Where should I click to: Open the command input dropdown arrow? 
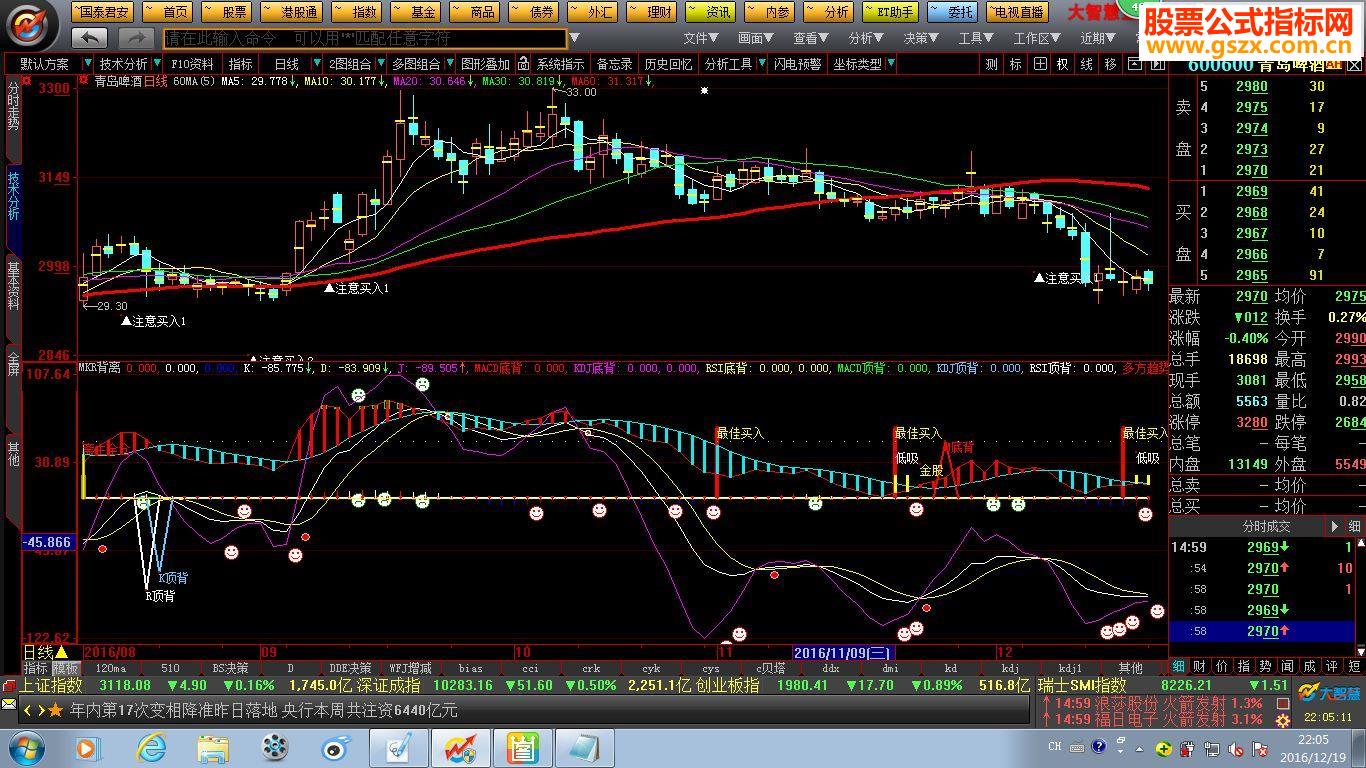(574, 38)
